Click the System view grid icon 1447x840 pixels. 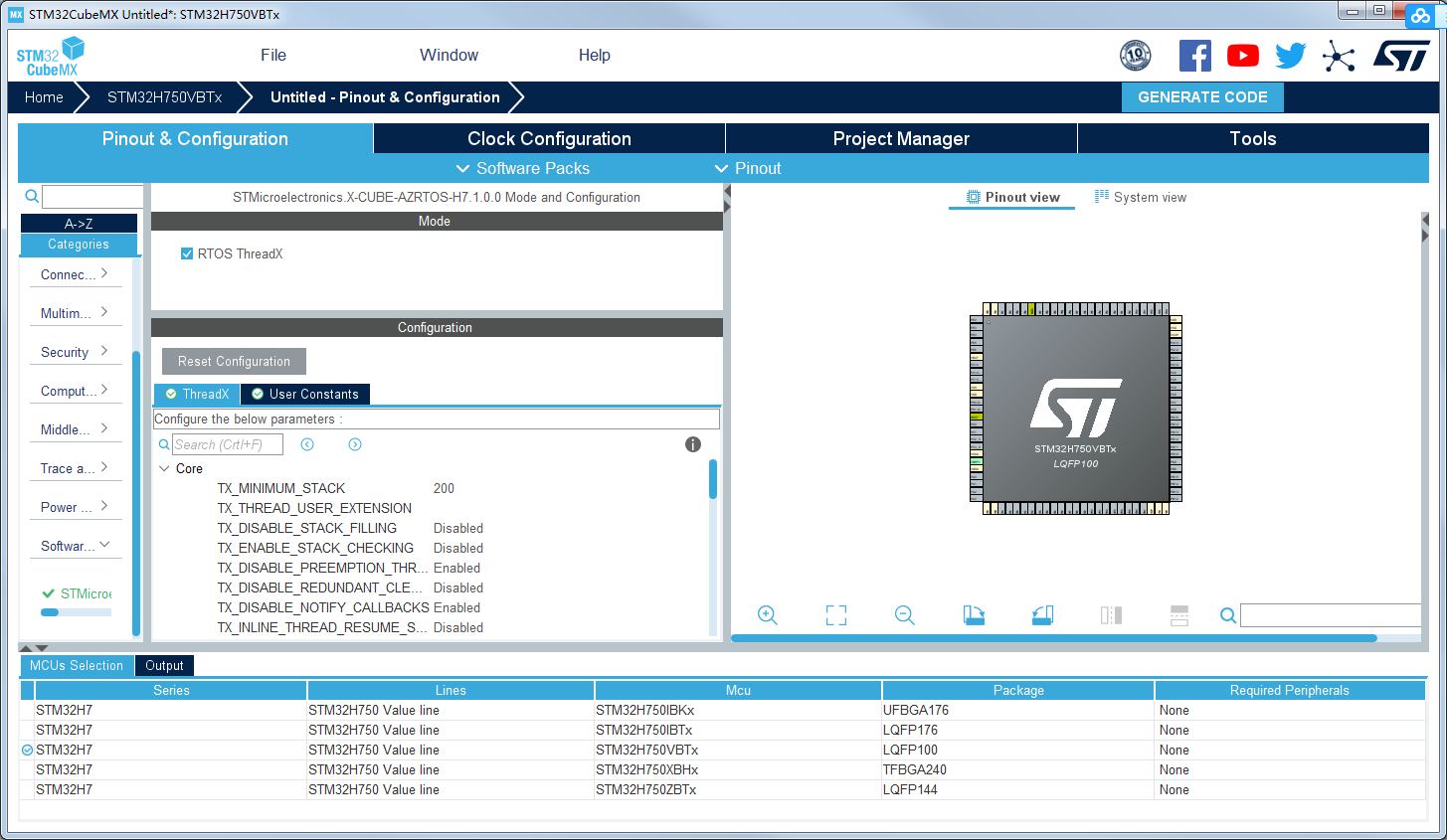[1102, 197]
